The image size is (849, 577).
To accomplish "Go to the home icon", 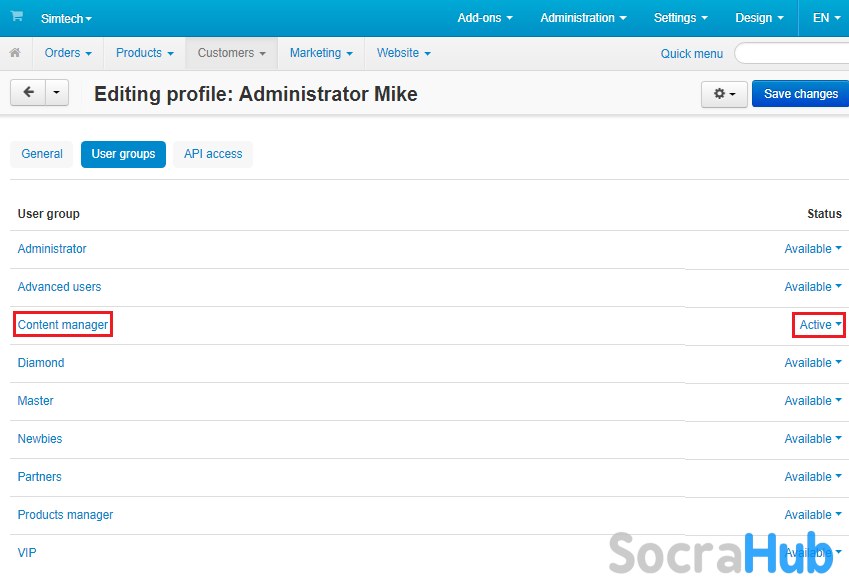I will tap(15, 53).
